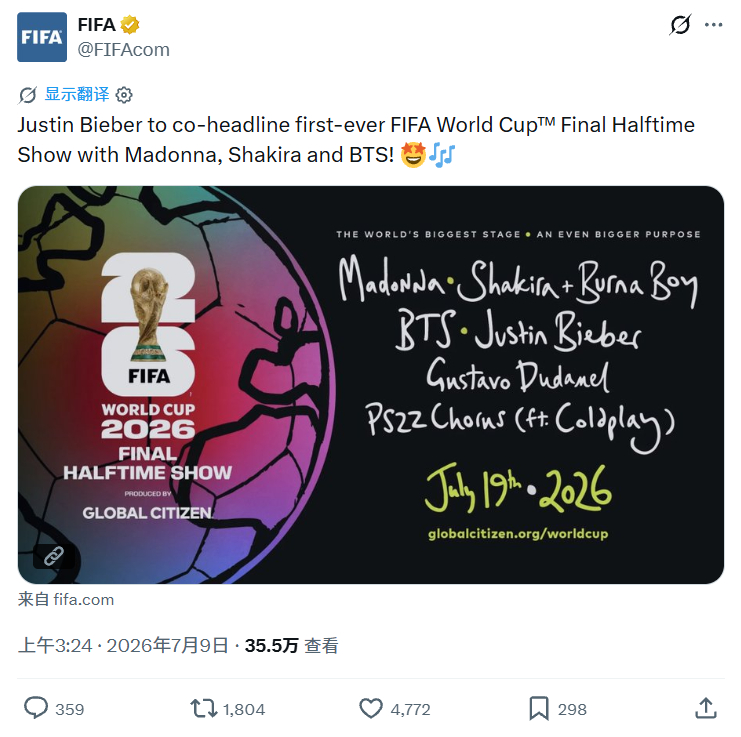The image size is (741, 737).
Task: Open the Grok icon at top right
Action: [x=681, y=25]
